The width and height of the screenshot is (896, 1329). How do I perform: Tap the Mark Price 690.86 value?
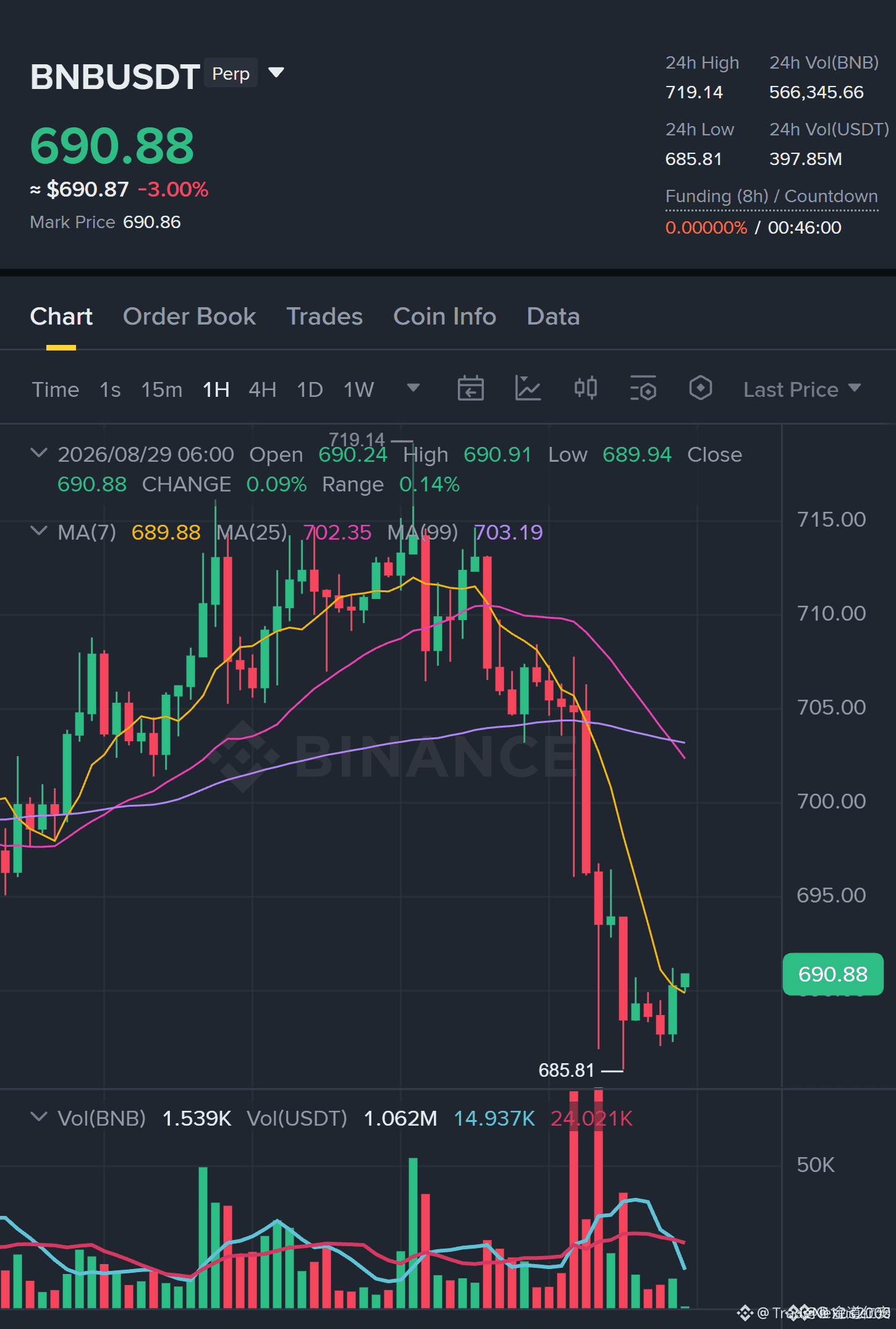click(x=151, y=222)
